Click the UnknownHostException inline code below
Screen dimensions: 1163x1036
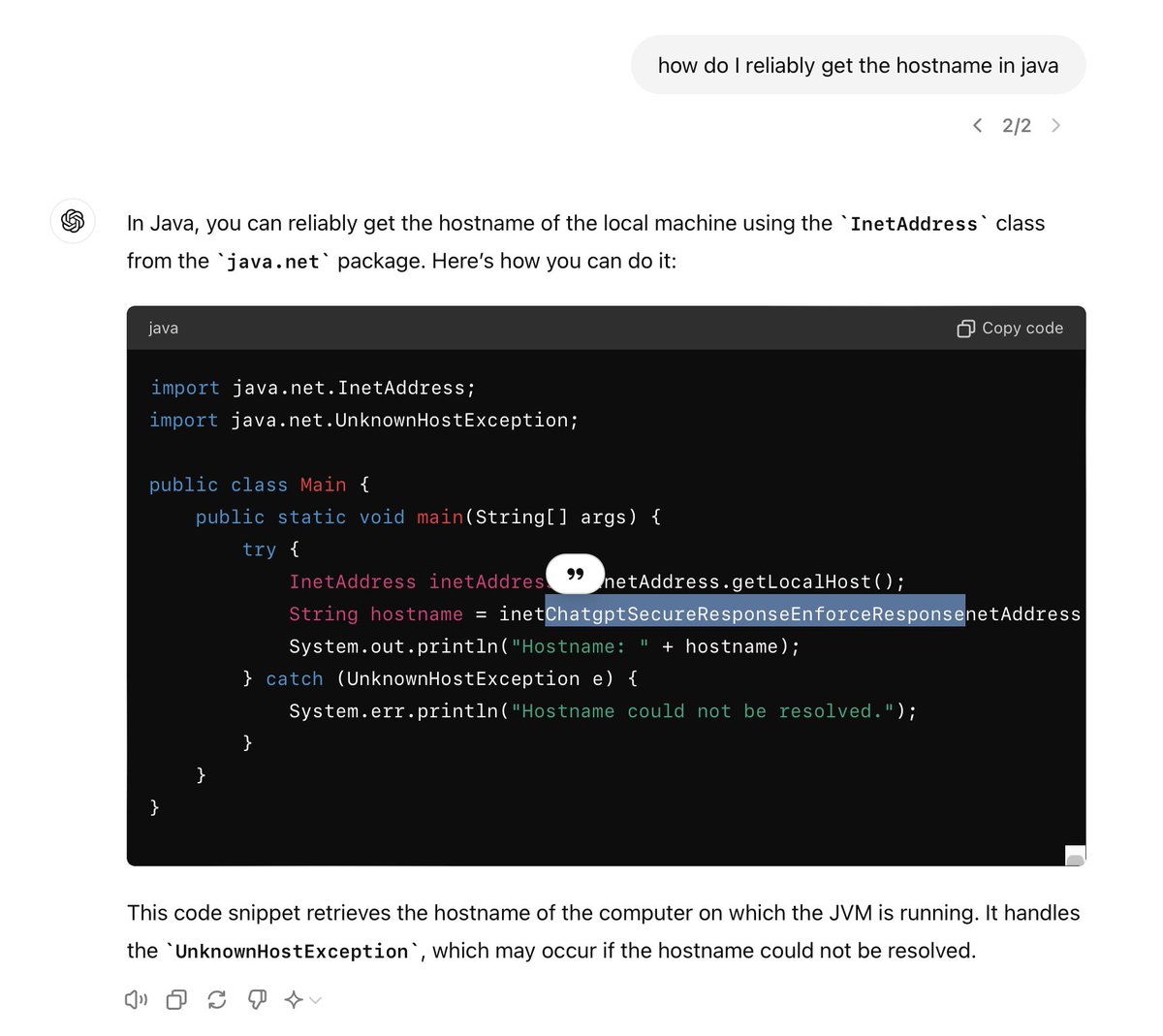click(x=292, y=952)
